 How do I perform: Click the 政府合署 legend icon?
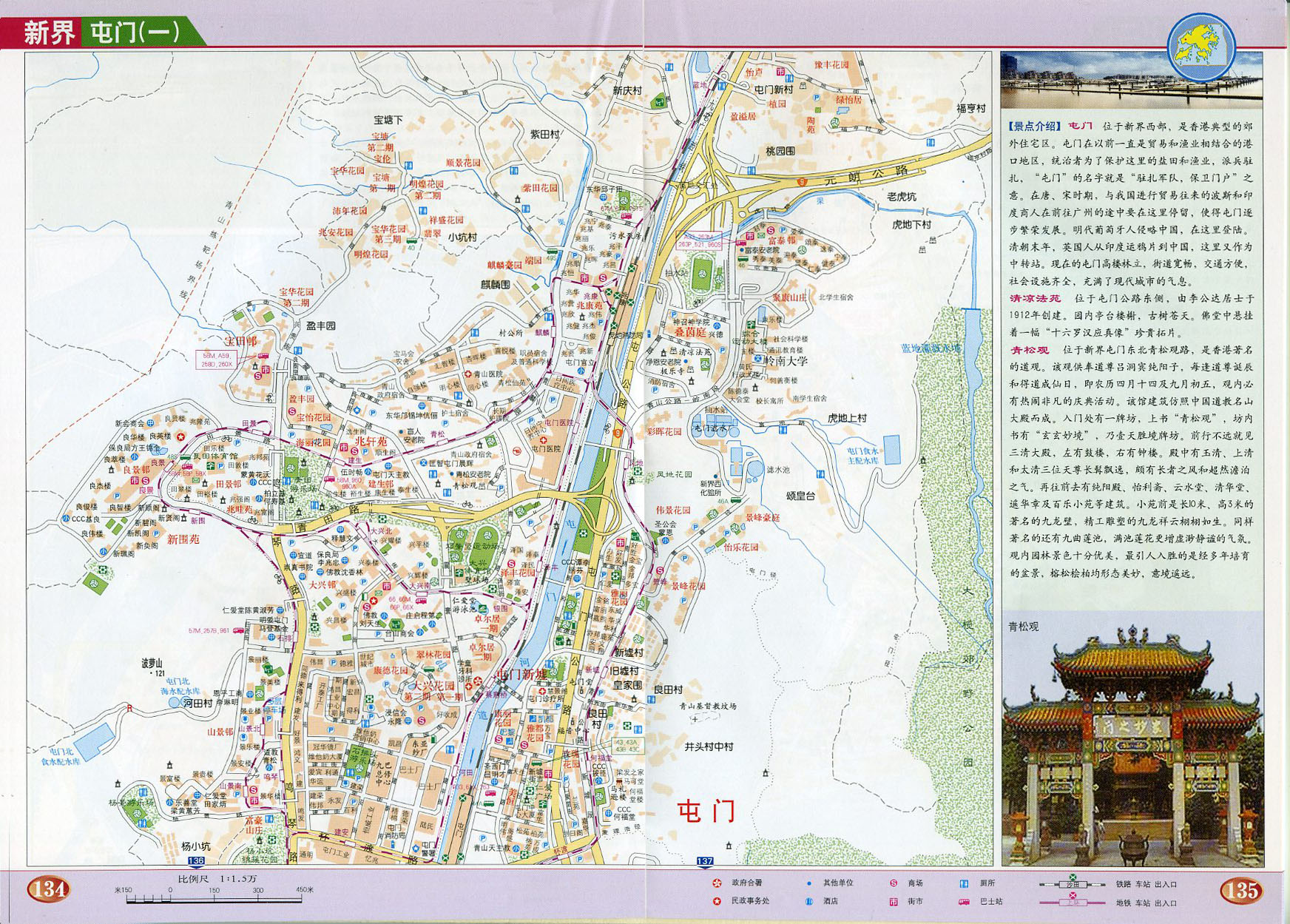(716, 883)
